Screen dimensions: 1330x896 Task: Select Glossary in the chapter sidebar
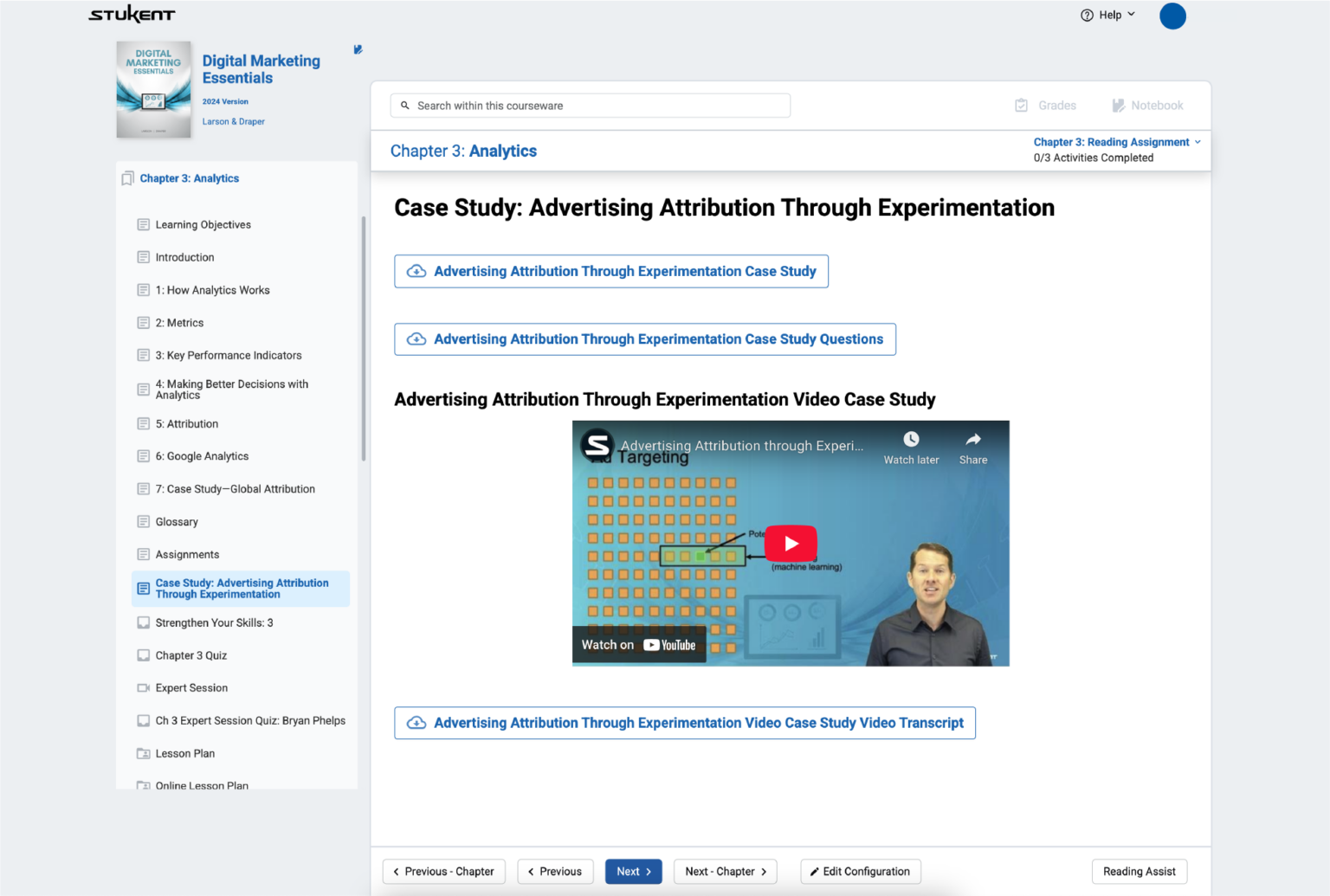click(177, 521)
